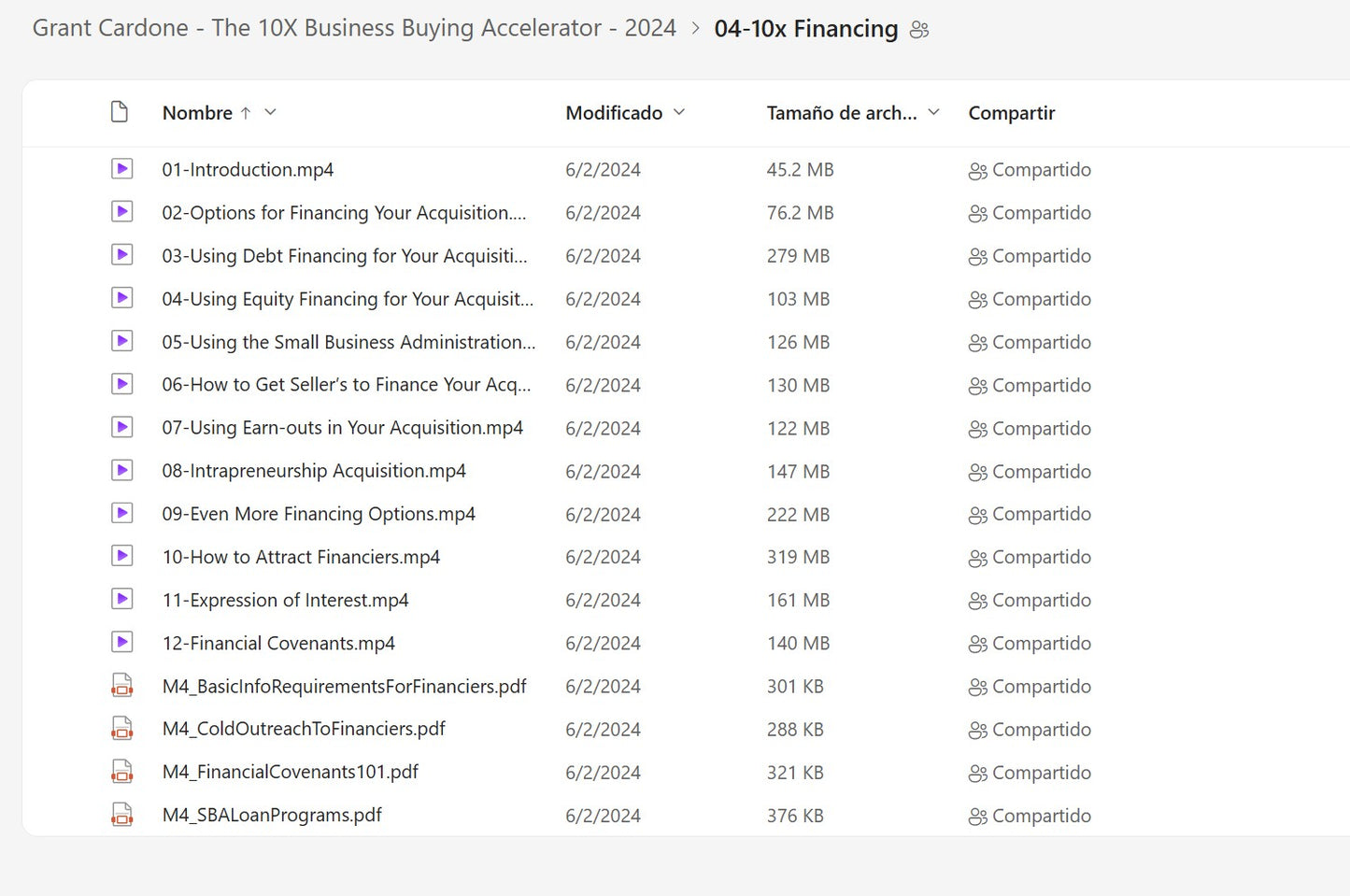Open 07-Using Earn-outs in Your Acquisition.mp4
1350x896 pixels.
pos(342,428)
